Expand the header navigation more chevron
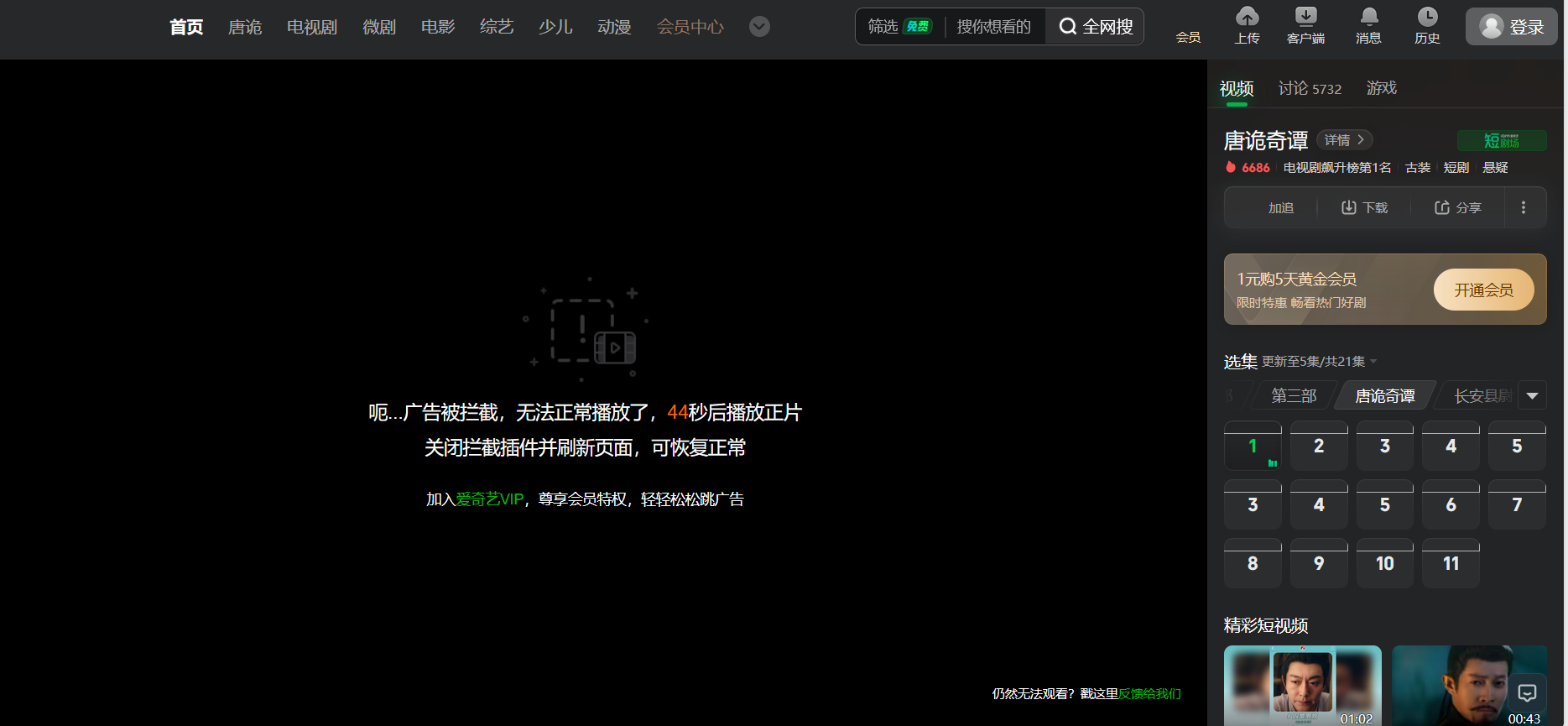 pos(759,27)
